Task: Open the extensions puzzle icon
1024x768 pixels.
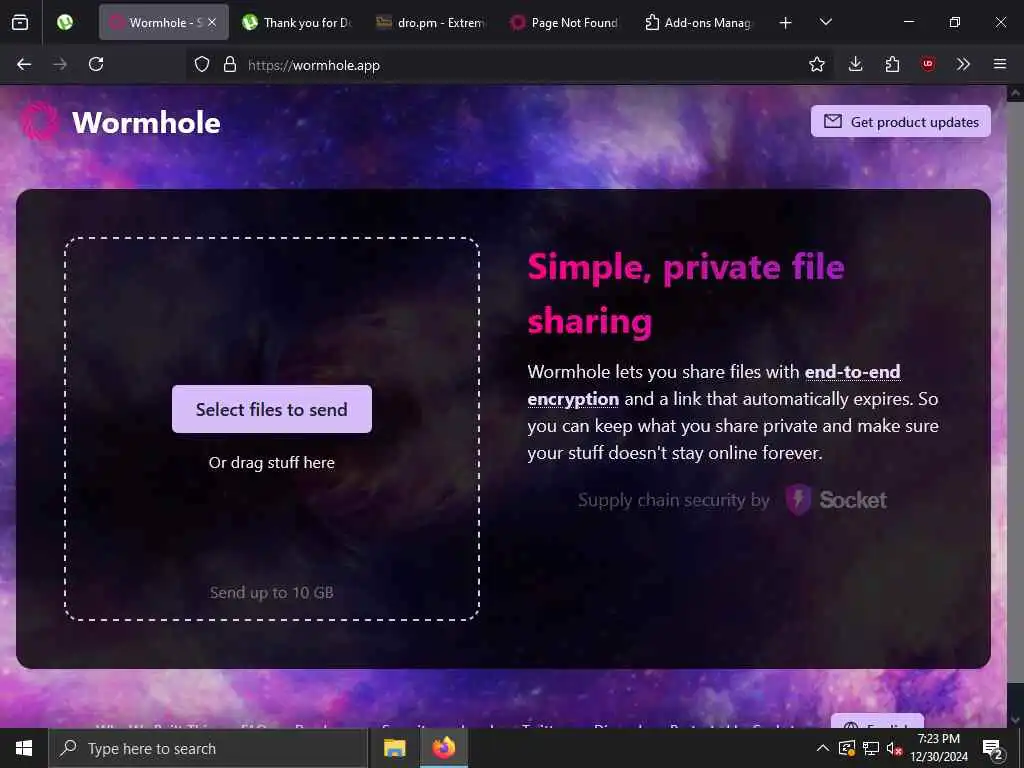Action: (x=892, y=64)
